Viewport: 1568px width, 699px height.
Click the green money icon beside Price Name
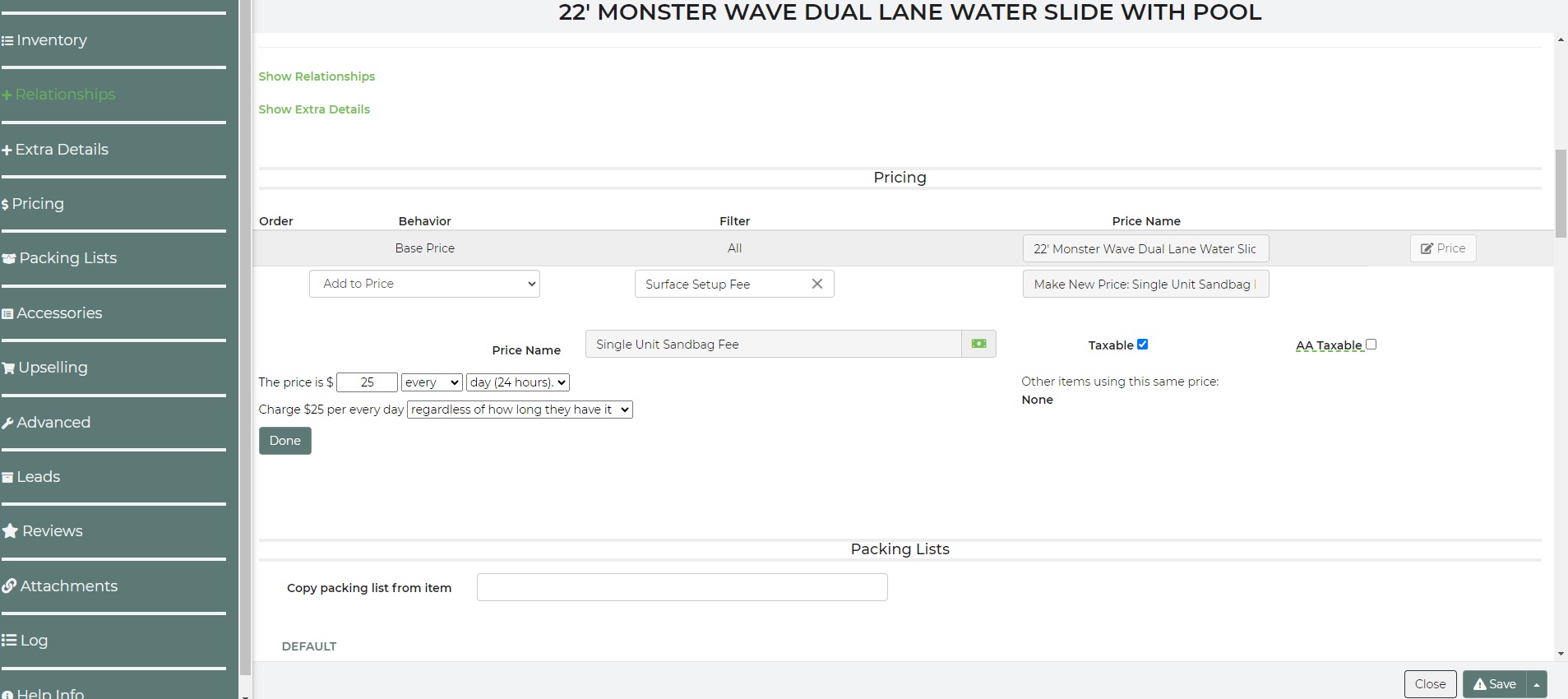[978, 344]
